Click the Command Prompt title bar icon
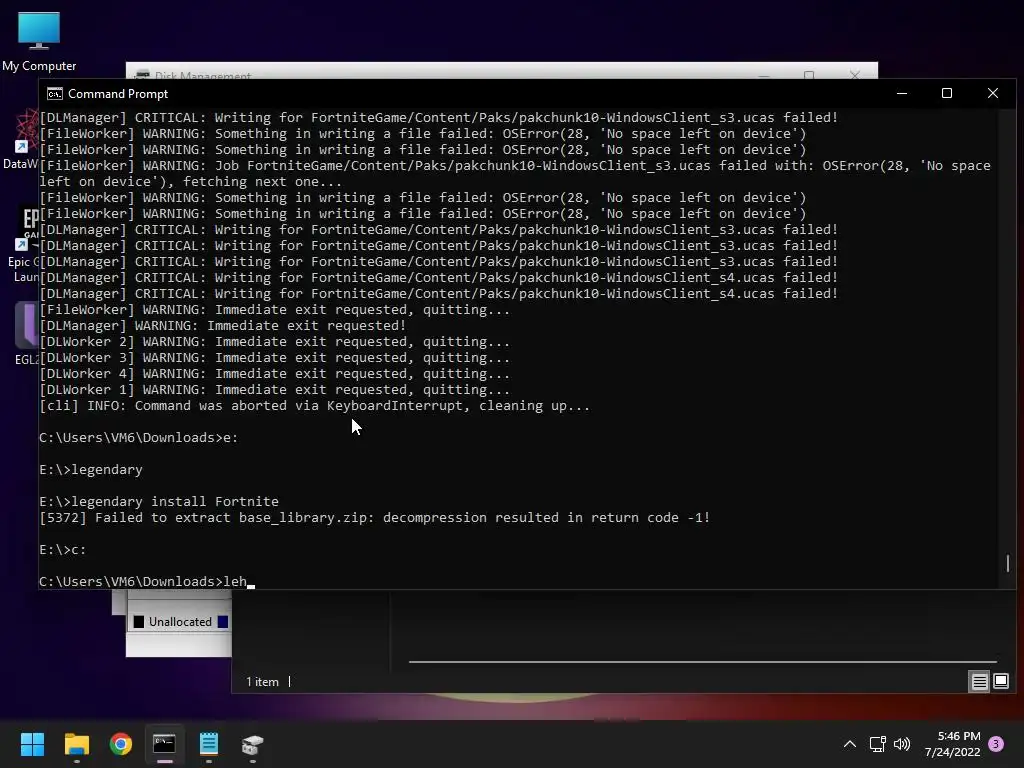 55,94
